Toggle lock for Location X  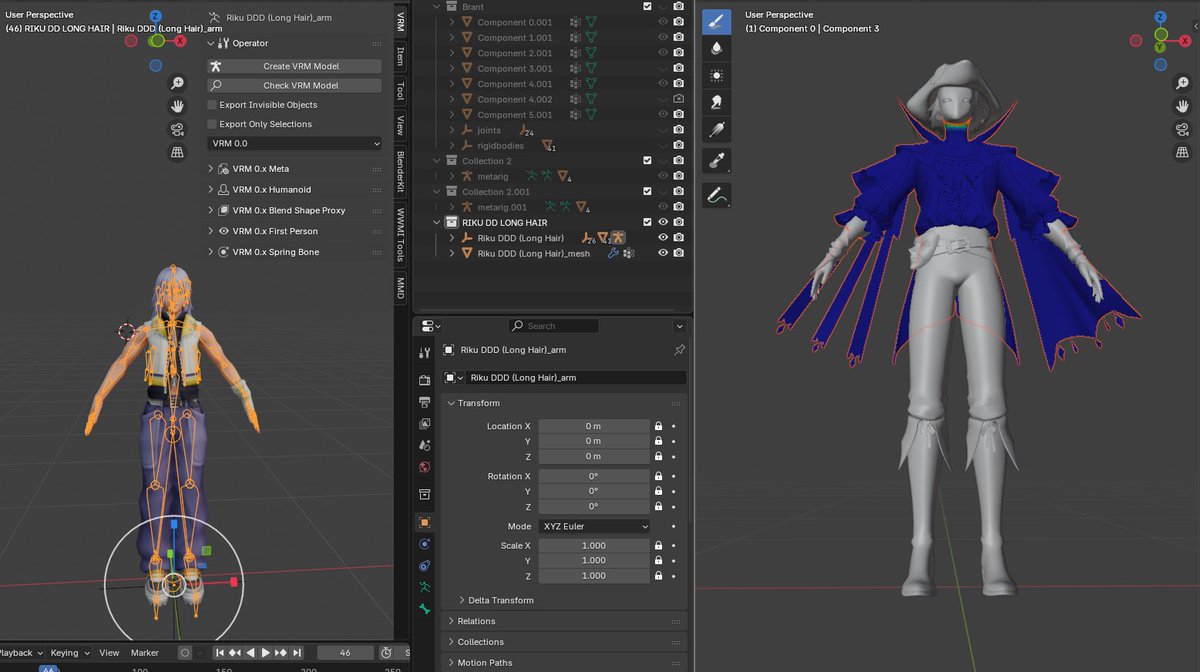(658, 426)
